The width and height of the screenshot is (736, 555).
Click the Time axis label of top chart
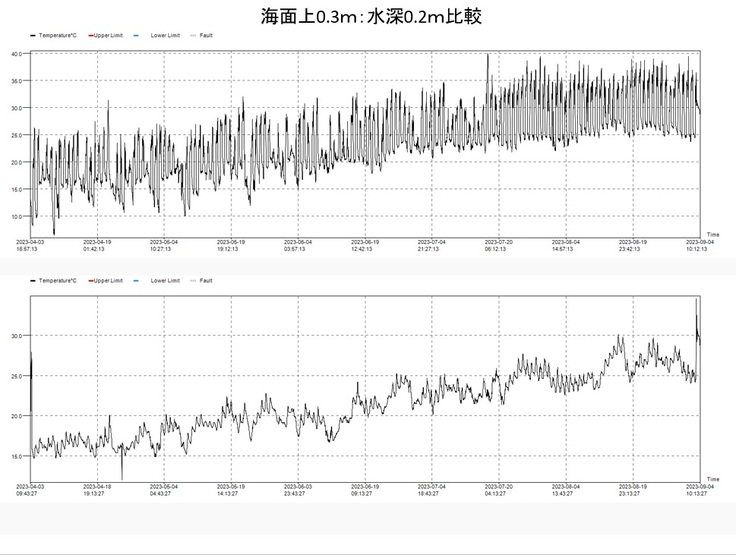pyautogui.click(x=713, y=234)
